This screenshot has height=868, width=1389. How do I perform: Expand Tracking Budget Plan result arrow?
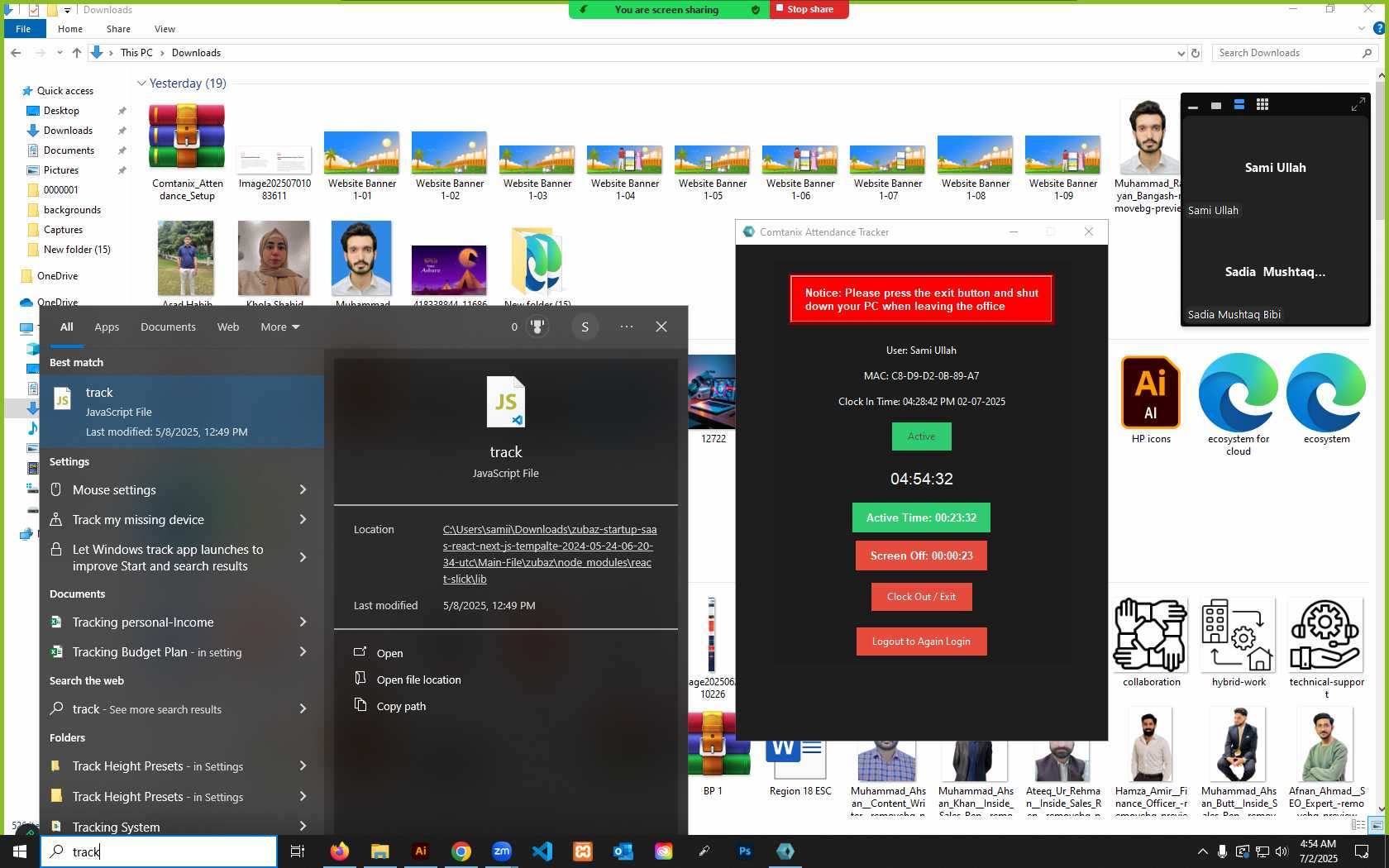coord(303,652)
